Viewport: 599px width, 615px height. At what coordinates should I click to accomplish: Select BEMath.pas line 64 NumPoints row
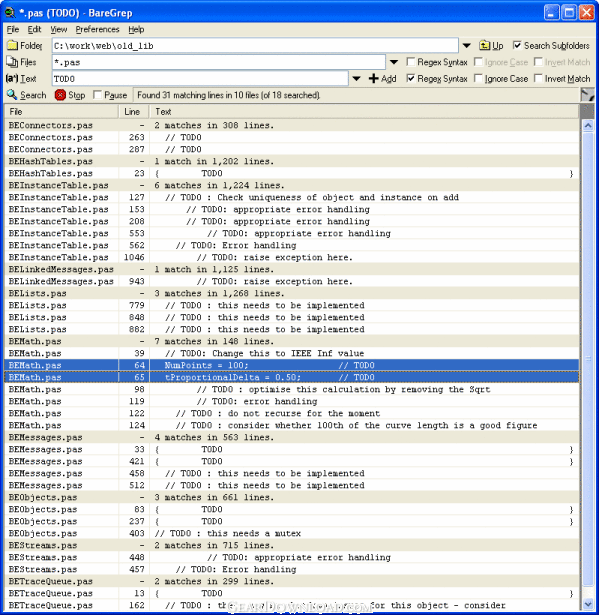(291, 365)
